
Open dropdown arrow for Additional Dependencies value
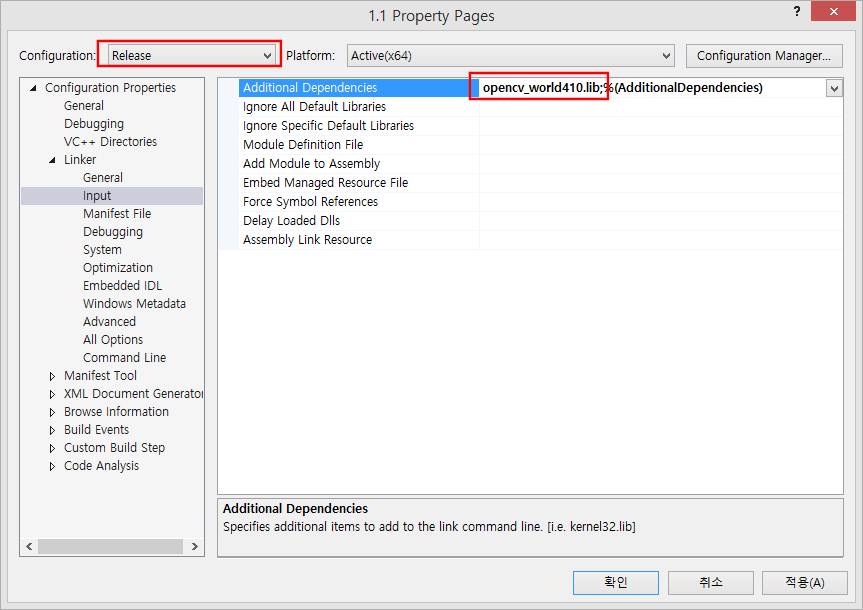click(834, 88)
